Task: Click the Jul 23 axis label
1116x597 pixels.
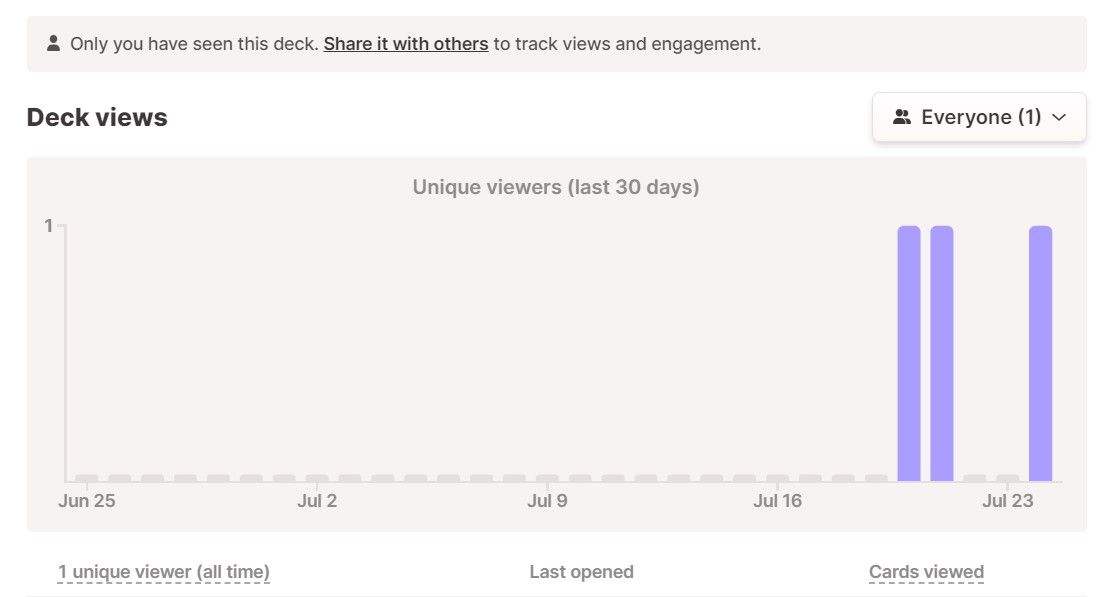Action: pyautogui.click(x=1007, y=500)
